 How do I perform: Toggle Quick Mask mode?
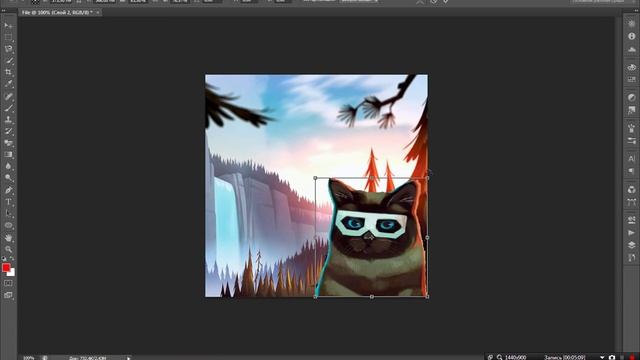[x=8, y=283]
